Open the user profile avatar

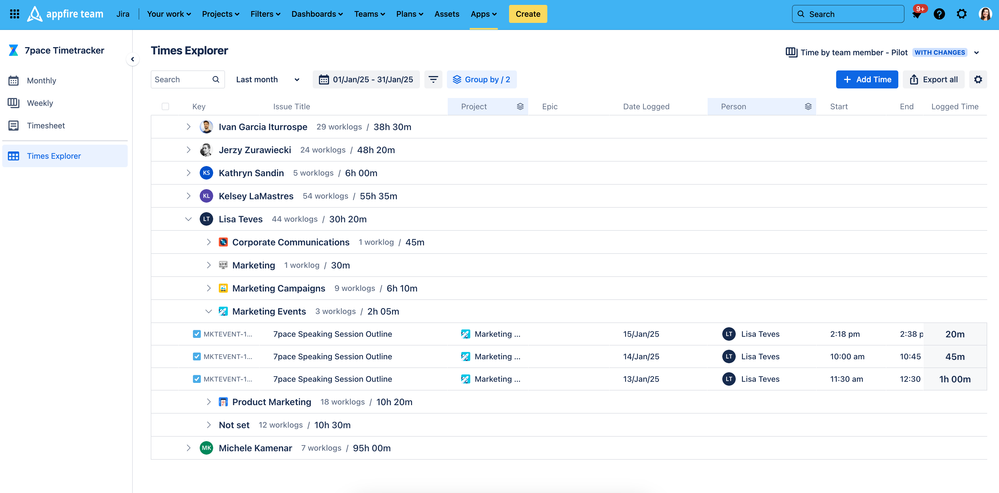[985, 14]
